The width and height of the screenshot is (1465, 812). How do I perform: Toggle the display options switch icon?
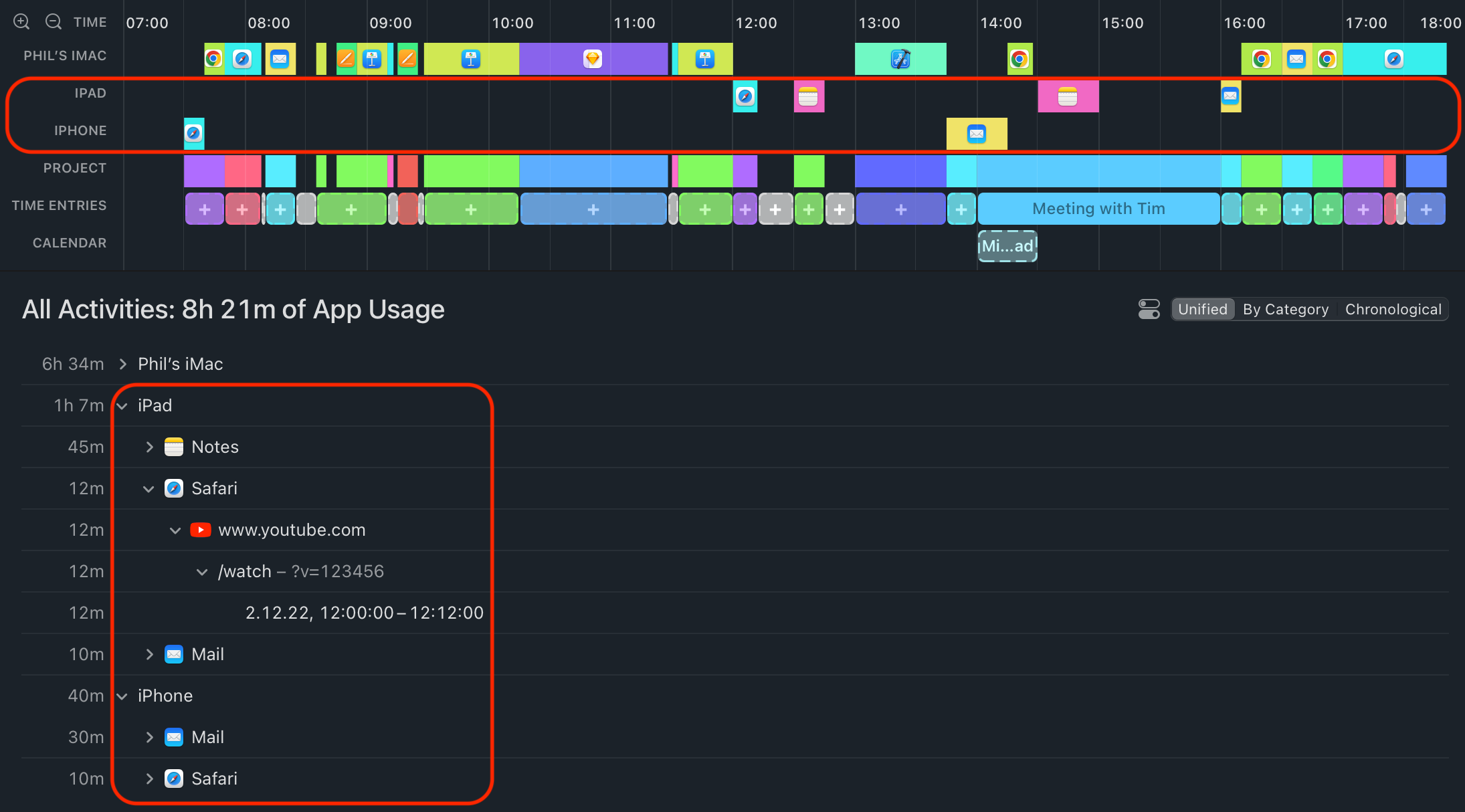[x=1149, y=309]
